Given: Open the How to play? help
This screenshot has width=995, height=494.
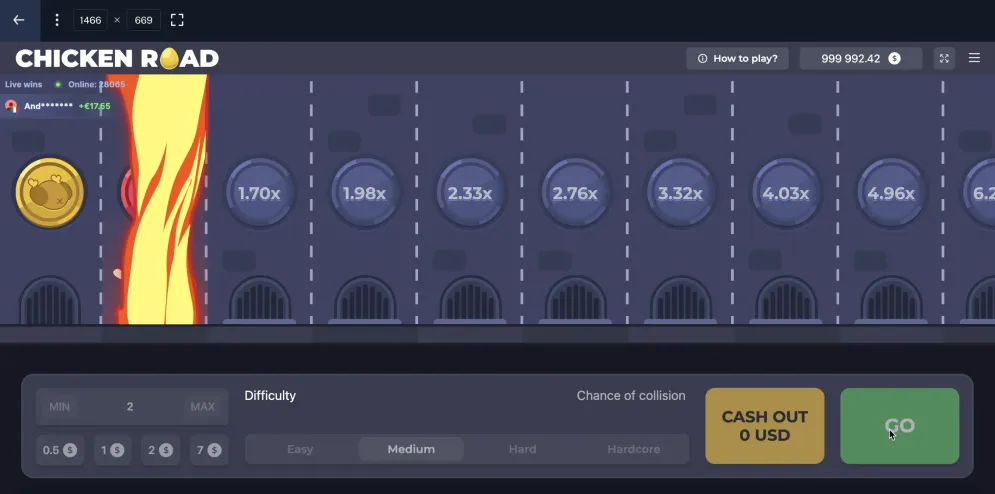Looking at the screenshot, I should tap(737, 58).
